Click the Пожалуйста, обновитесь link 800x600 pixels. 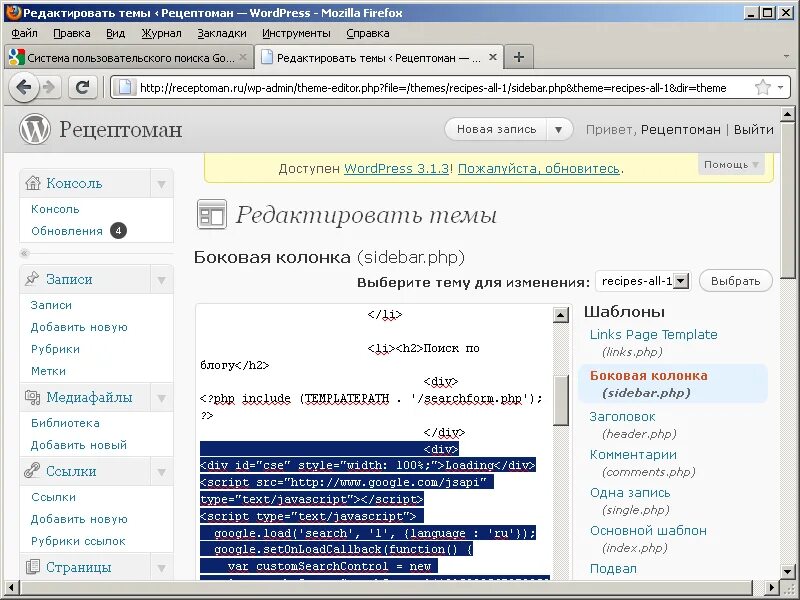click(539, 168)
